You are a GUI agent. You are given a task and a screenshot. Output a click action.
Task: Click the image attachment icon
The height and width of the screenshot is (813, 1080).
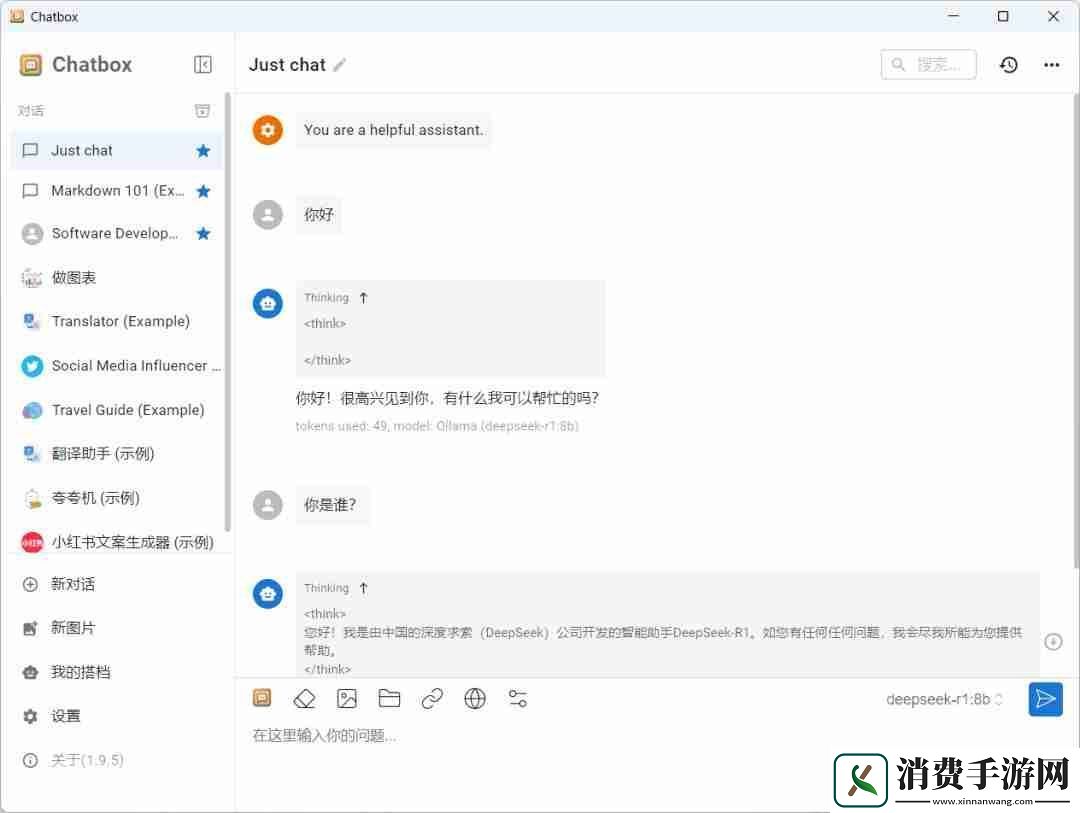click(347, 698)
